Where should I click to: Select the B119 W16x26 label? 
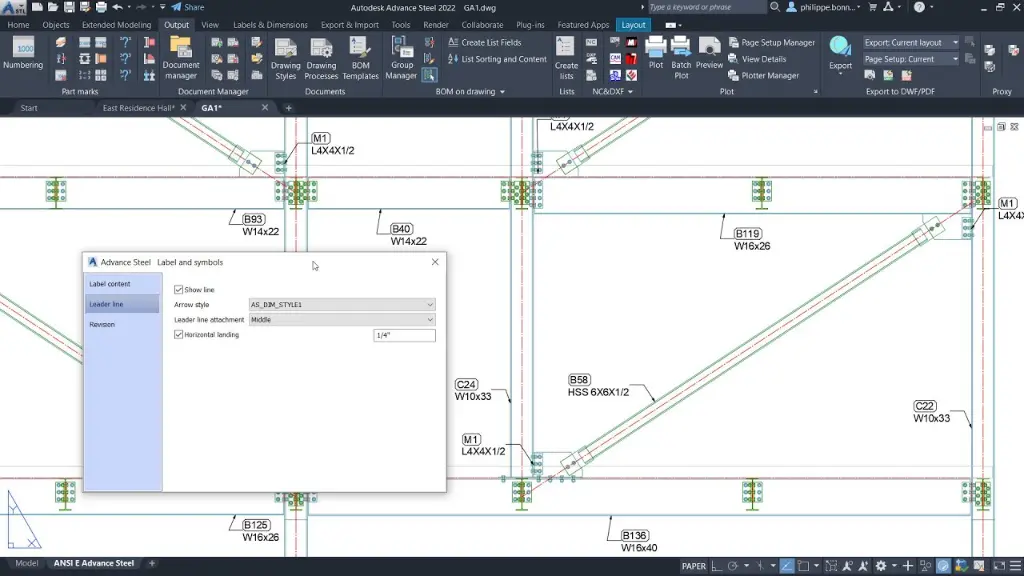[751, 240]
